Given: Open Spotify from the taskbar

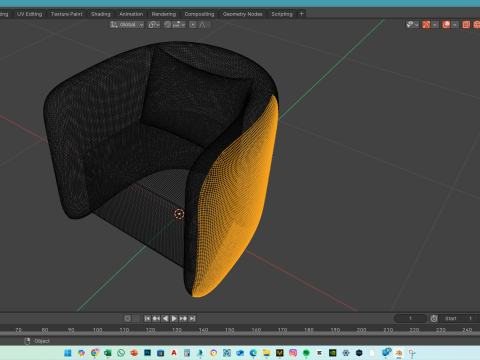Looking at the screenshot, I should click(306, 353).
